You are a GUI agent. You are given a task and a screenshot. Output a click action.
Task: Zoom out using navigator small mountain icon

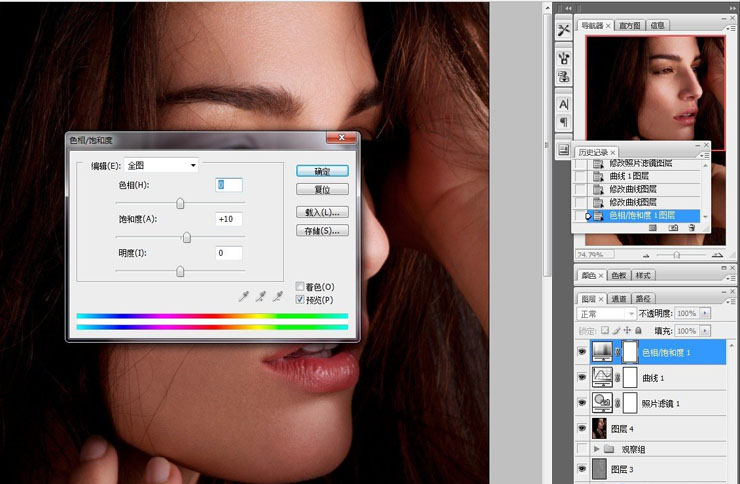tap(646, 255)
